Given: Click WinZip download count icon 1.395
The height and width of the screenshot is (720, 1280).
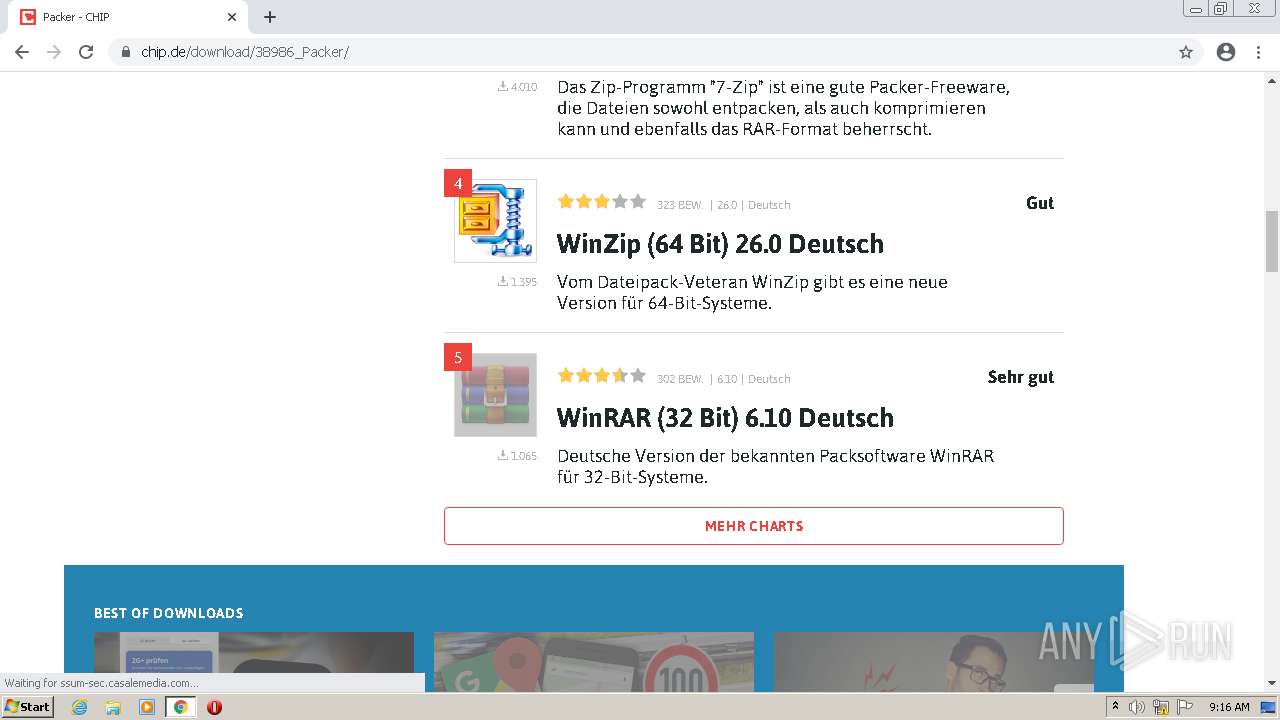Looking at the screenshot, I should click(x=517, y=282).
